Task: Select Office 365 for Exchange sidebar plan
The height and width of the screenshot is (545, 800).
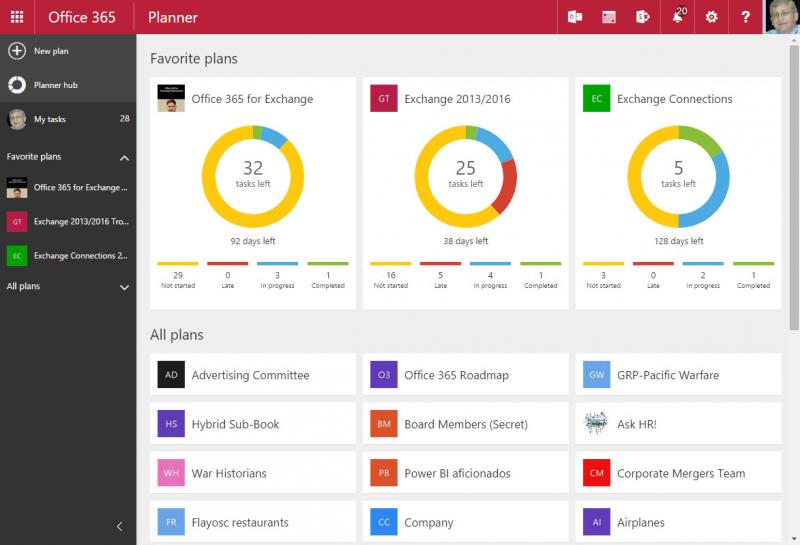Action: pos(68,188)
